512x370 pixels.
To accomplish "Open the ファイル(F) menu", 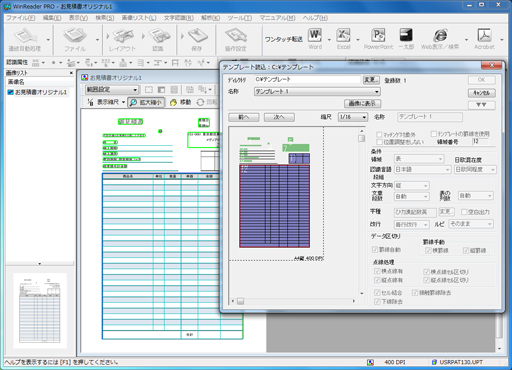I will coord(21,18).
